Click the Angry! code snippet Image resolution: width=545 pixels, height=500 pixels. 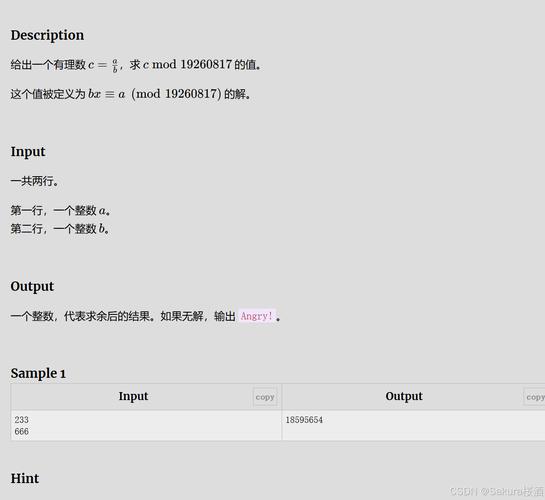click(x=257, y=316)
